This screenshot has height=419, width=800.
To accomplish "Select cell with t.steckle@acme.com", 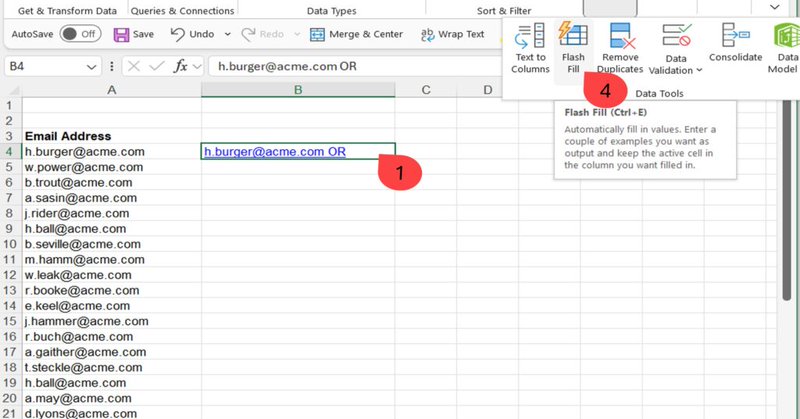I will [112, 367].
